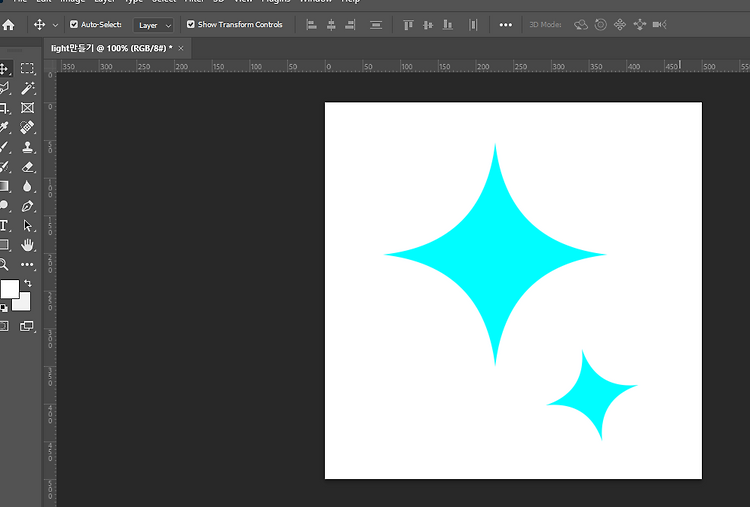Select the Dodge tool
The width and height of the screenshot is (750, 507).
4,206
